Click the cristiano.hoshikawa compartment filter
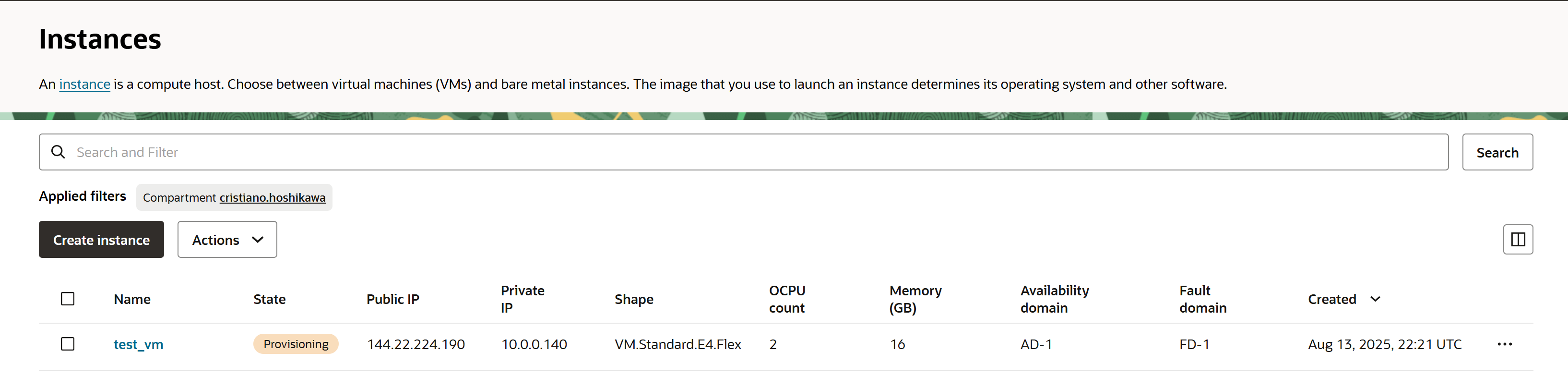 [x=272, y=197]
